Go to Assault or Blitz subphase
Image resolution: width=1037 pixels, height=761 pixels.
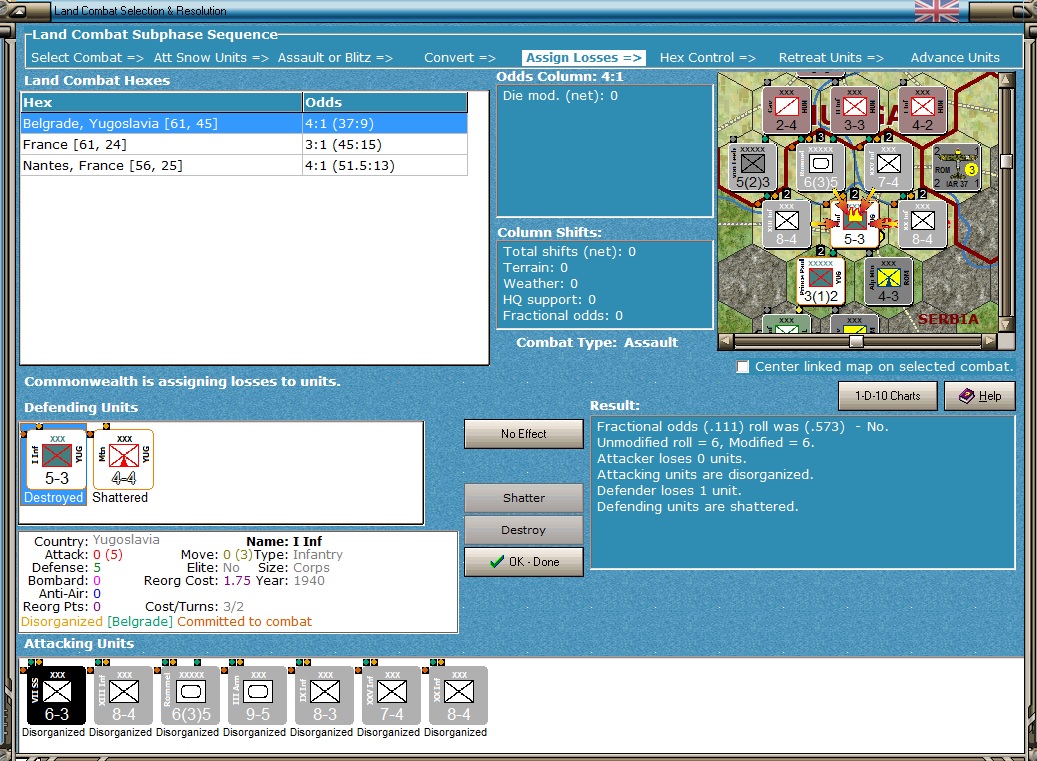(335, 58)
